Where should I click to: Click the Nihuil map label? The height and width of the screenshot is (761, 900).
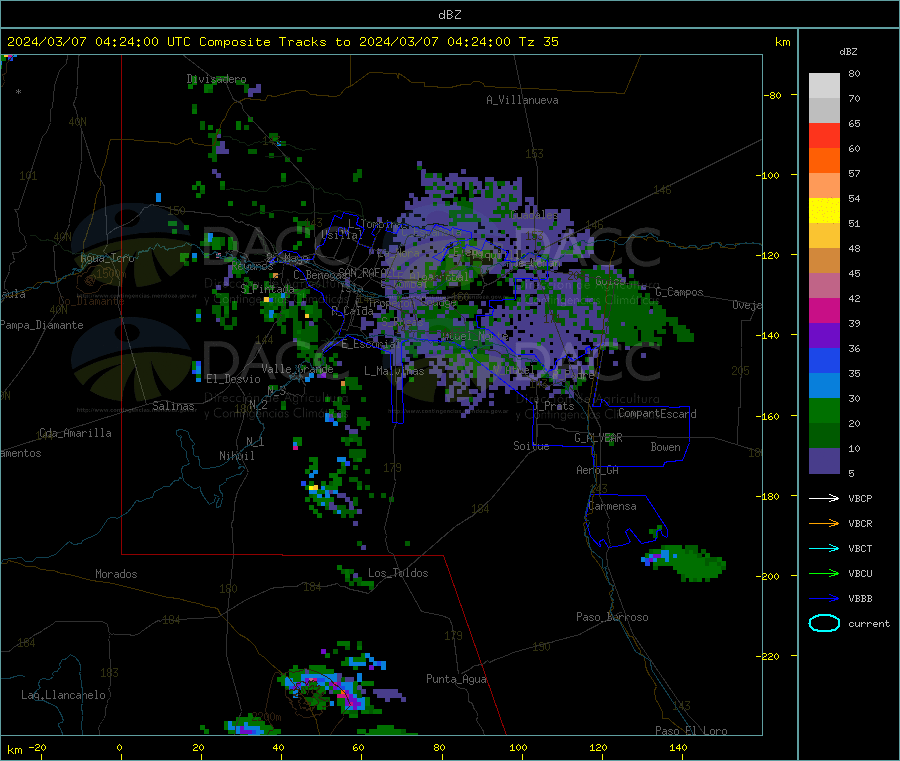[236, 456]
